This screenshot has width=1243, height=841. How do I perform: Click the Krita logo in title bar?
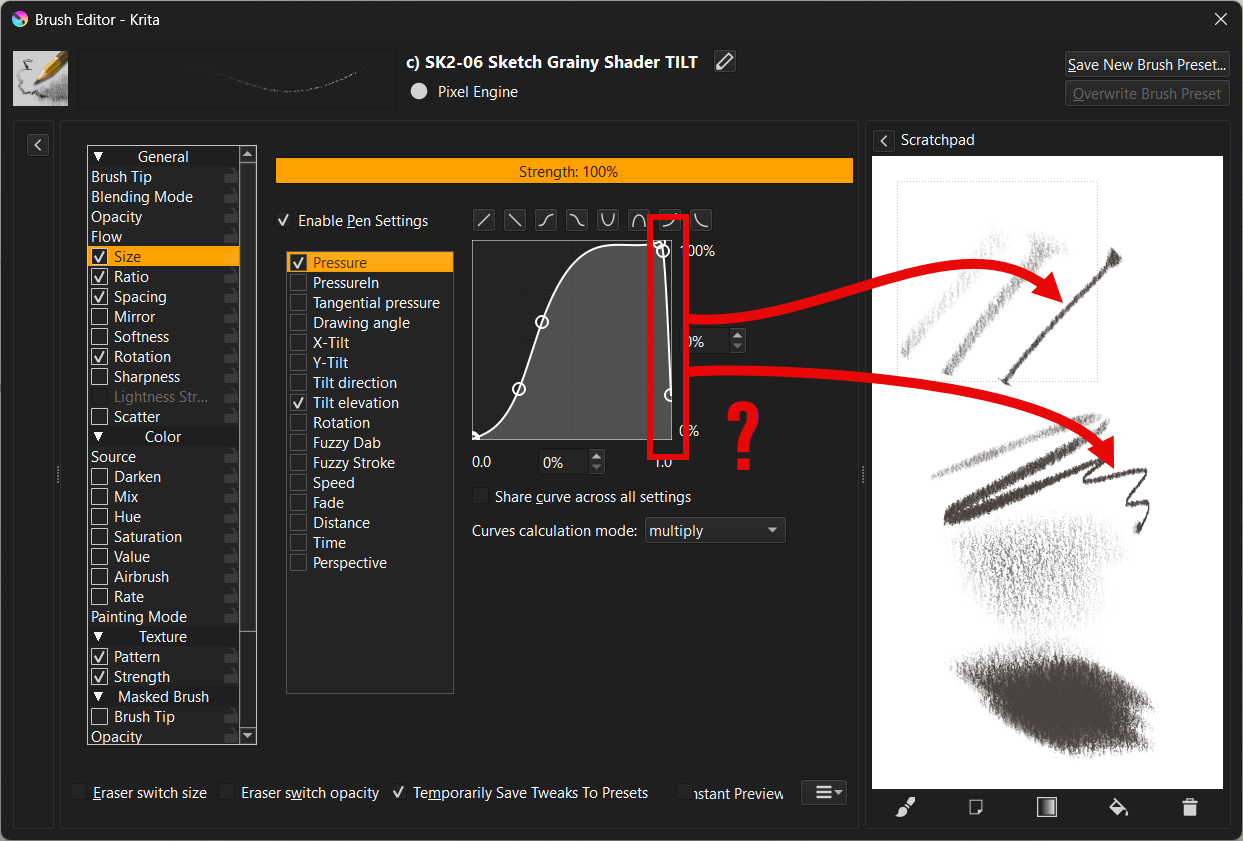pyautogui.click(x=20, y=19)
